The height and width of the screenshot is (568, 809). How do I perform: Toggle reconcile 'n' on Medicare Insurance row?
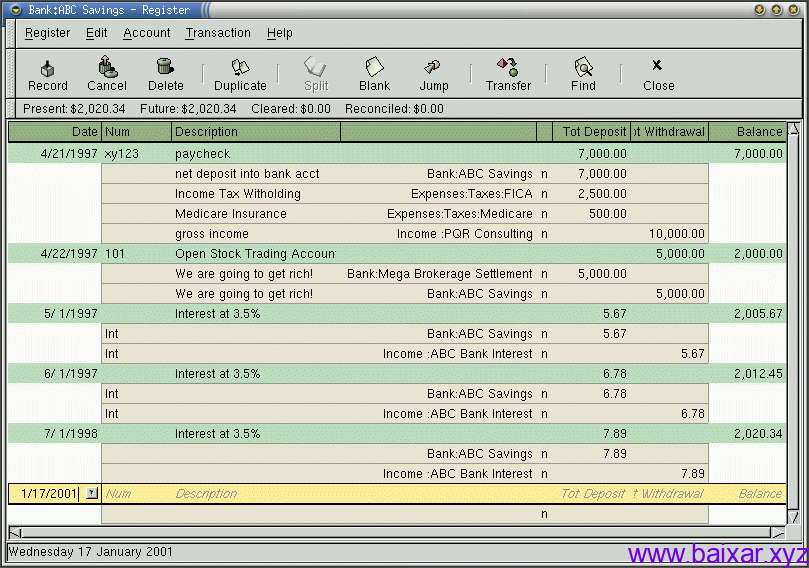tap(544, 214)
